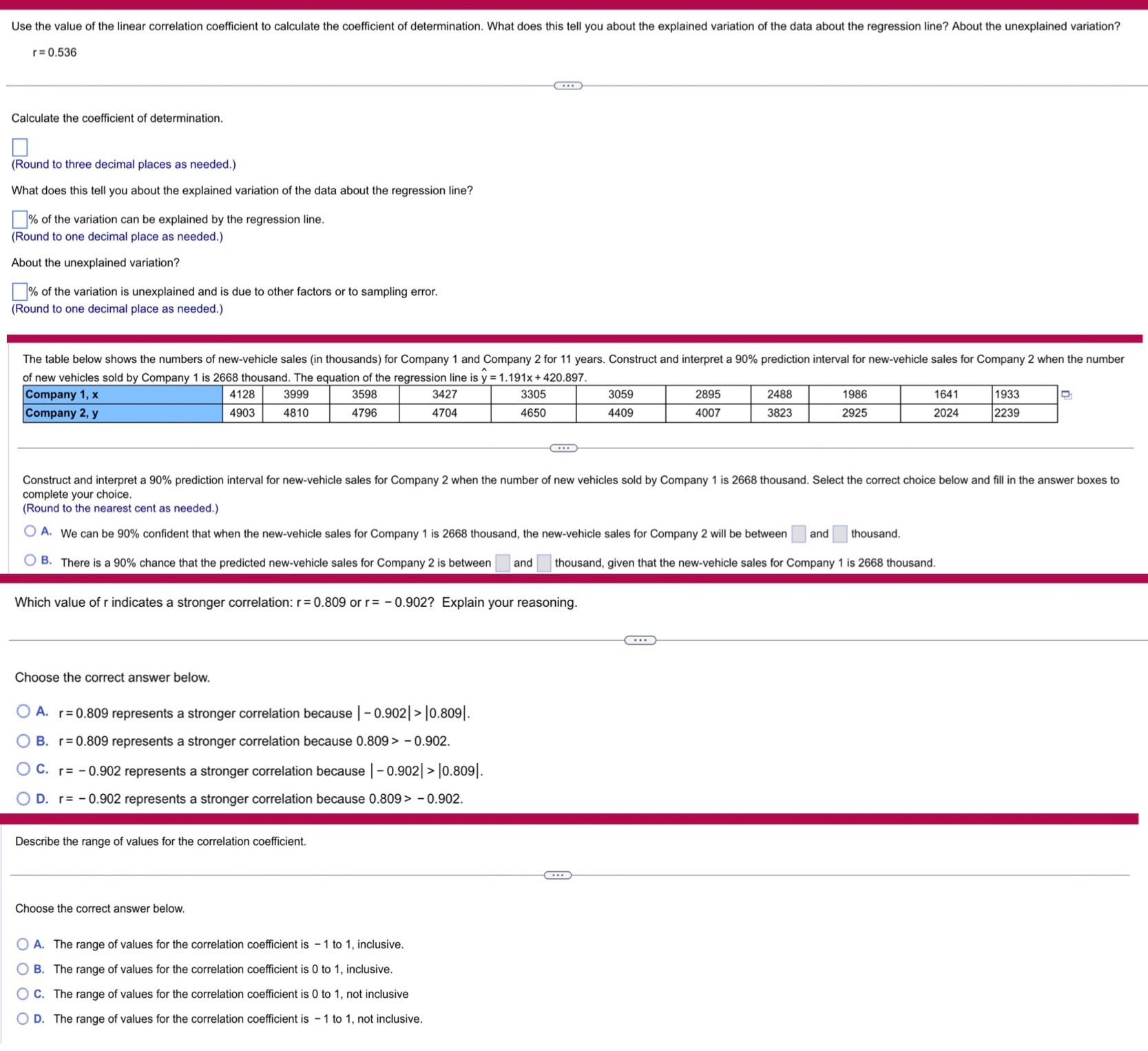Viewport: 1148px width, 1051px height.
Task: Click table cell 4796
Action: click(364, 413)
